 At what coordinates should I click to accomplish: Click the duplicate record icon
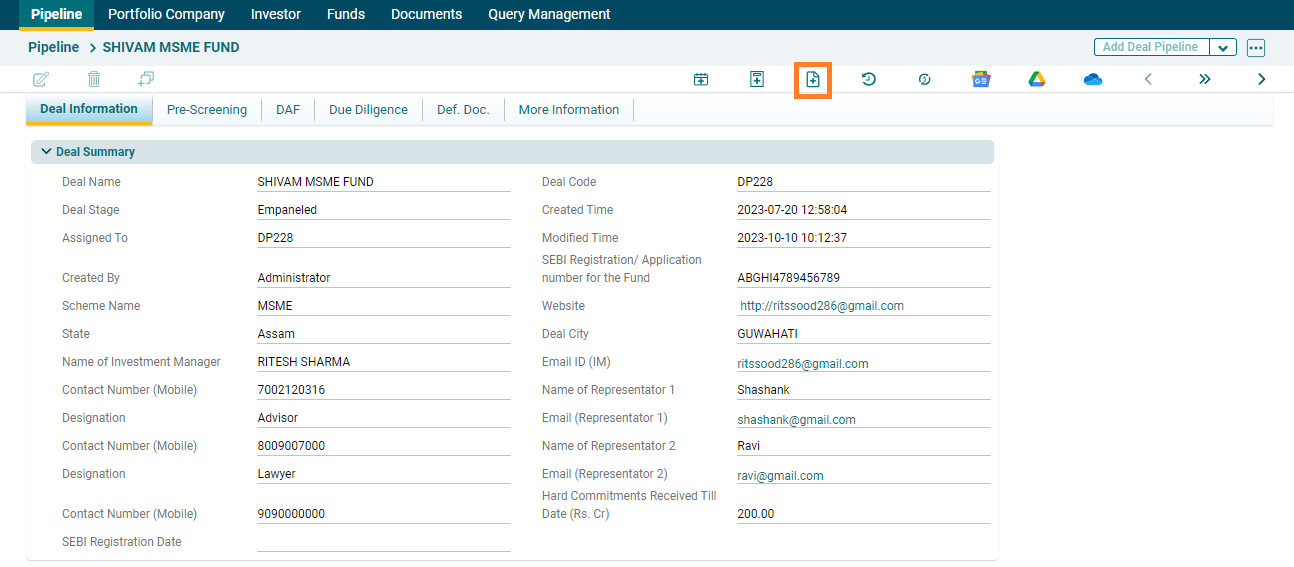pyautogui.click(x=146, y=79)
